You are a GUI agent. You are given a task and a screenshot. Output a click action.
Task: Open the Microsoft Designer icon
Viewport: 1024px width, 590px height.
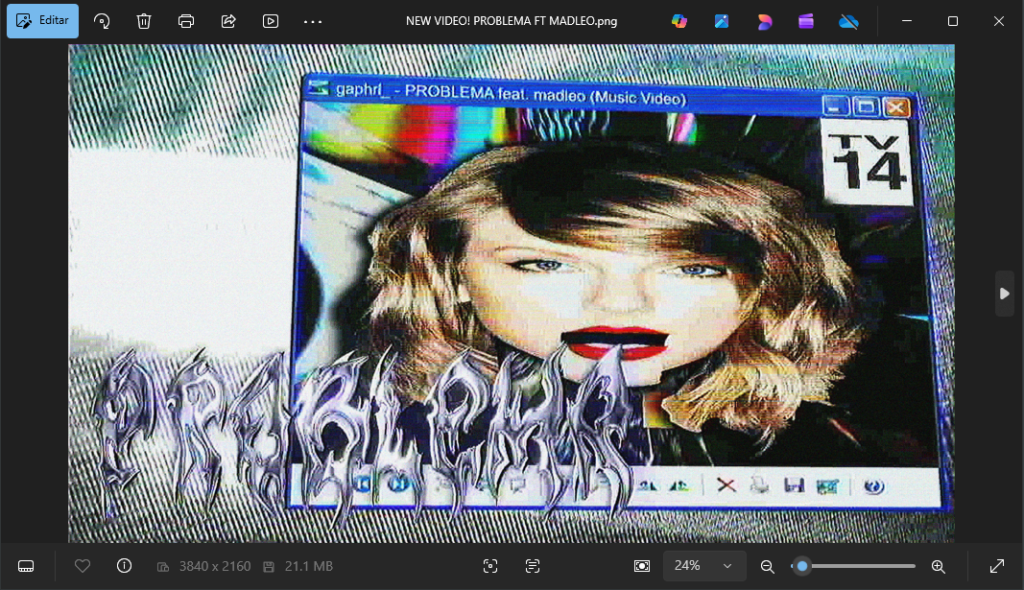click(x=764, y=21)
